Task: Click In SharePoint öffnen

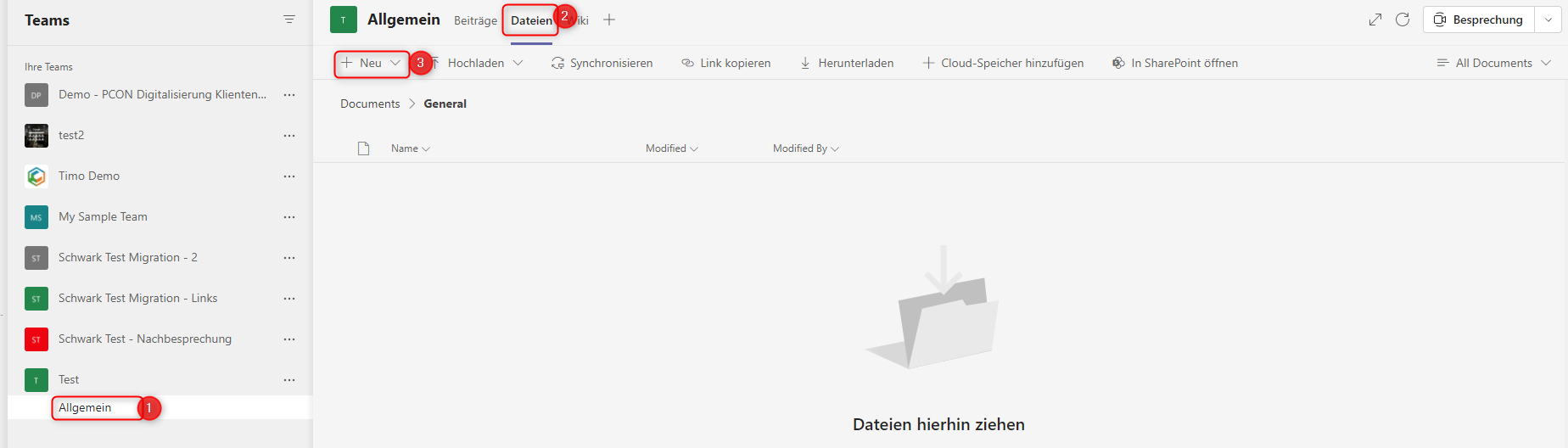Action: [x=1175, y=63]
